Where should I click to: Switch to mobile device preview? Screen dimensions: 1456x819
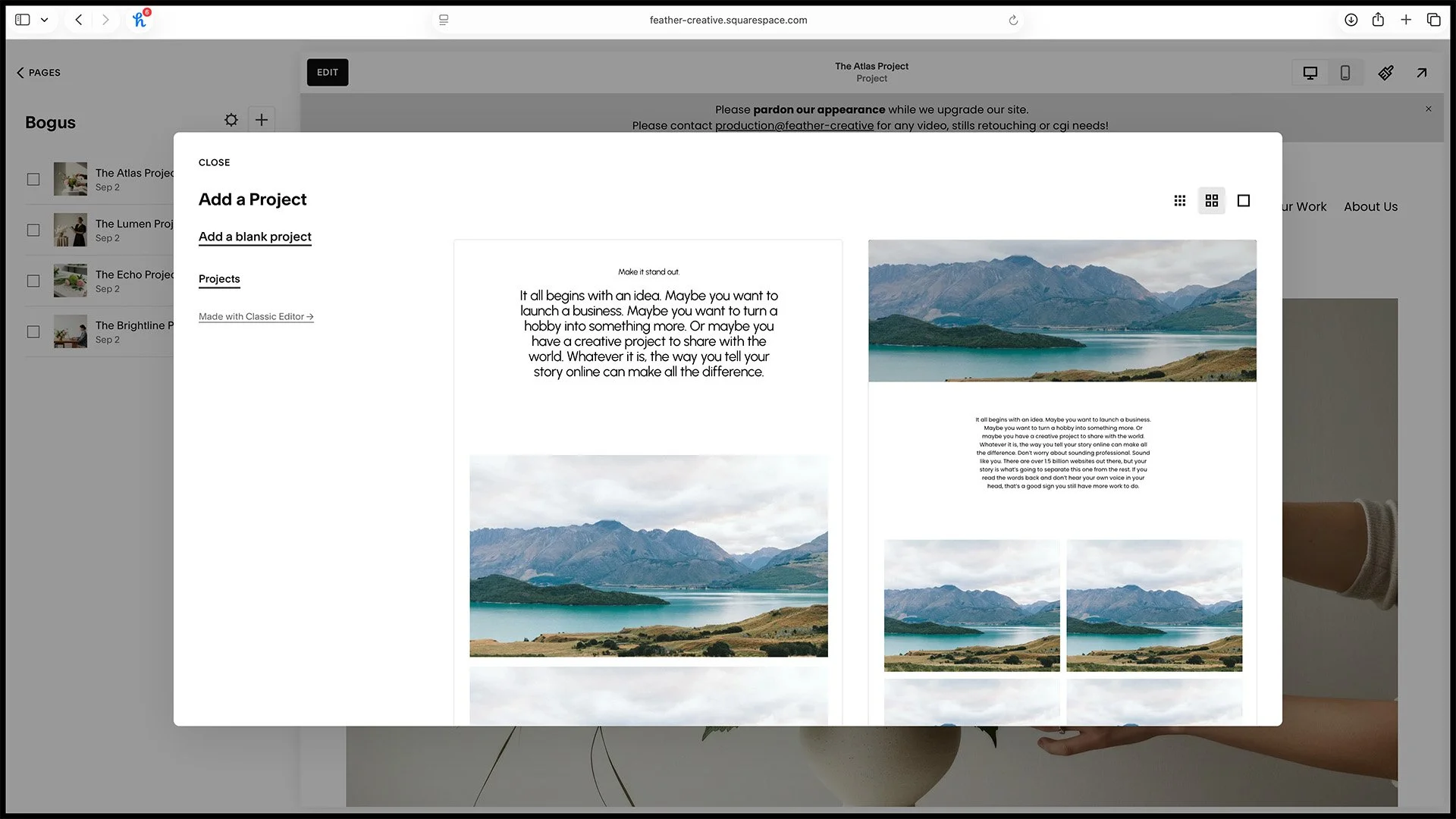tap(1345, 73)
